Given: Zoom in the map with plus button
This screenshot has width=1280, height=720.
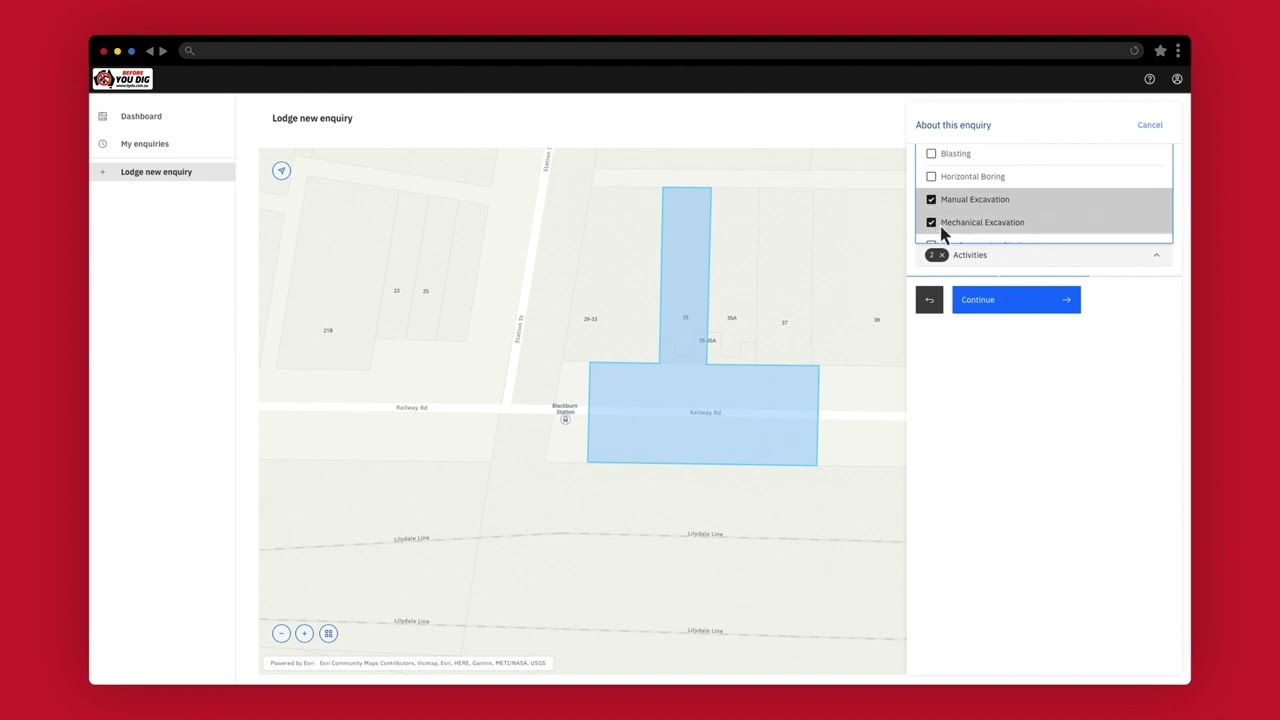Looking at the screenshot, I should [x=304, y=633].
